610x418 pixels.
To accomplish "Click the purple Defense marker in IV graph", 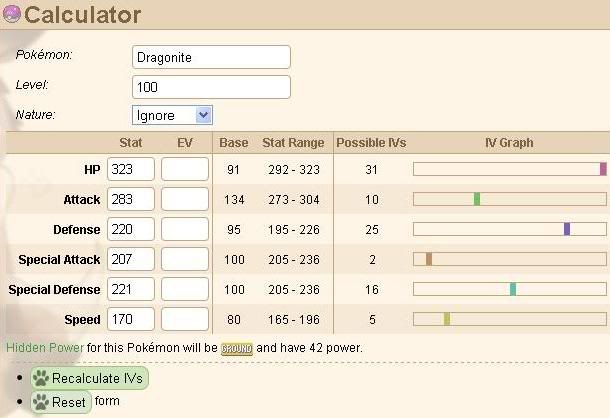I will pos(567,229).
